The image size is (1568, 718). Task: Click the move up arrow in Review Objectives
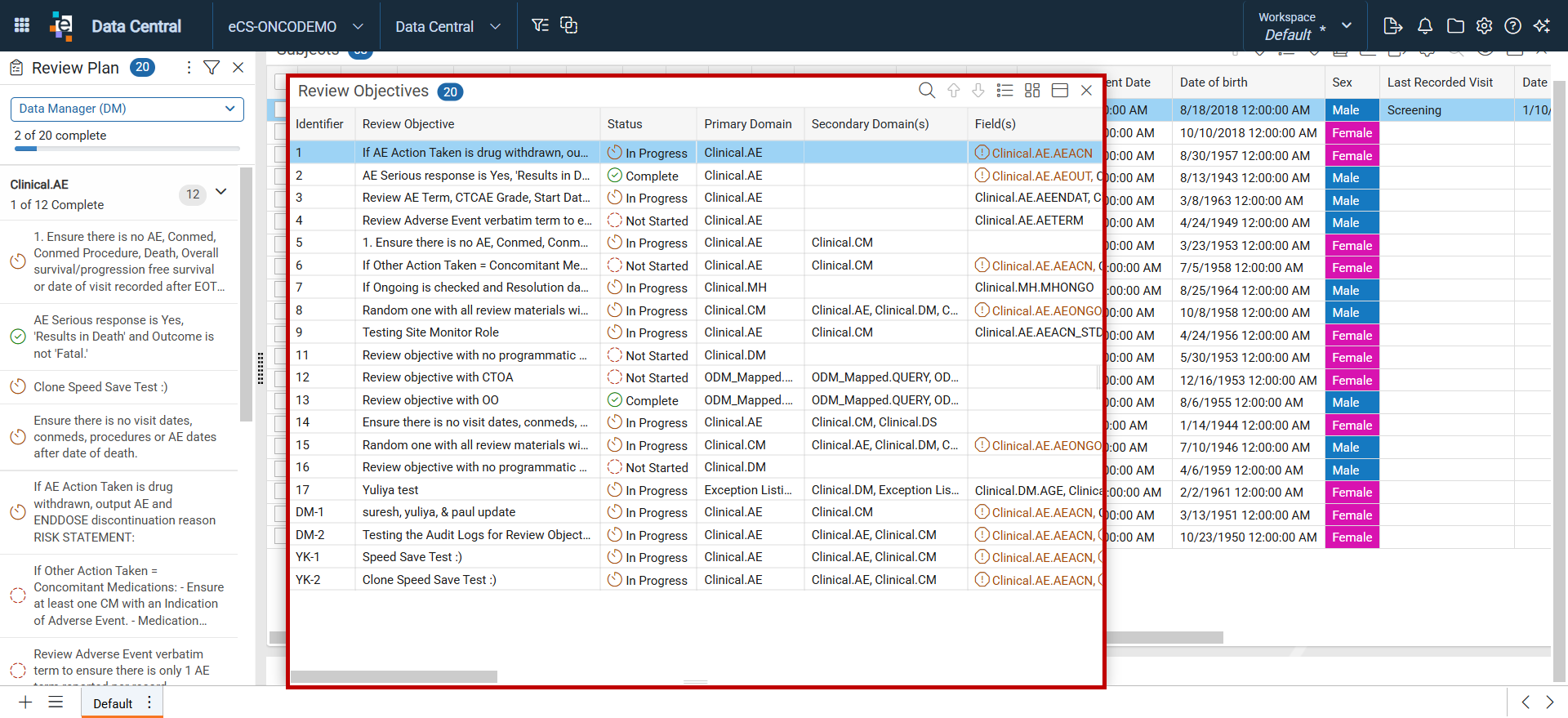click(954, 91)
